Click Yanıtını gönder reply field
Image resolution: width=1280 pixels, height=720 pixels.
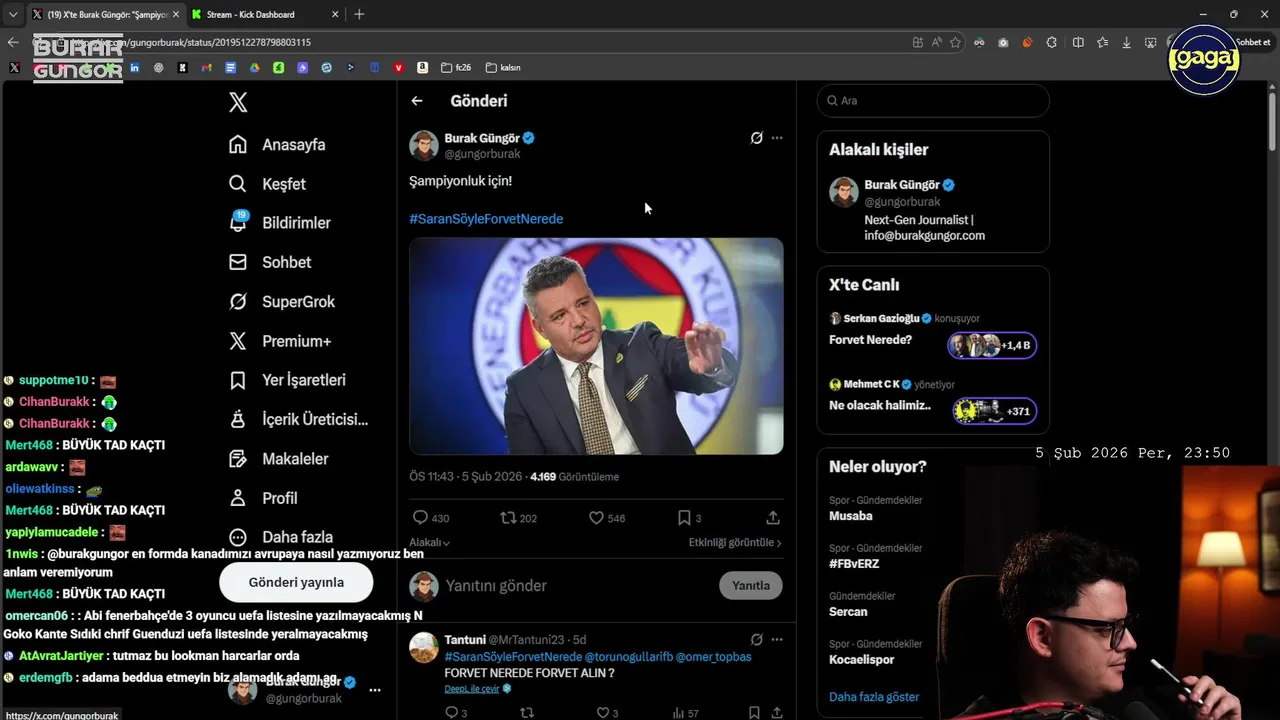pyautogui.click(x=576, y=586)
